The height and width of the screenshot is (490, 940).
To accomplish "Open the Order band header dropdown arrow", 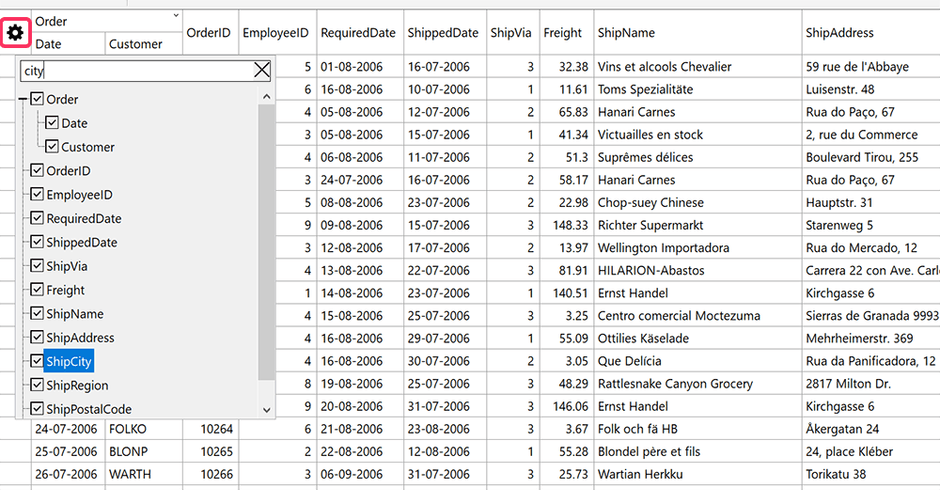I will tap(176, 15).
